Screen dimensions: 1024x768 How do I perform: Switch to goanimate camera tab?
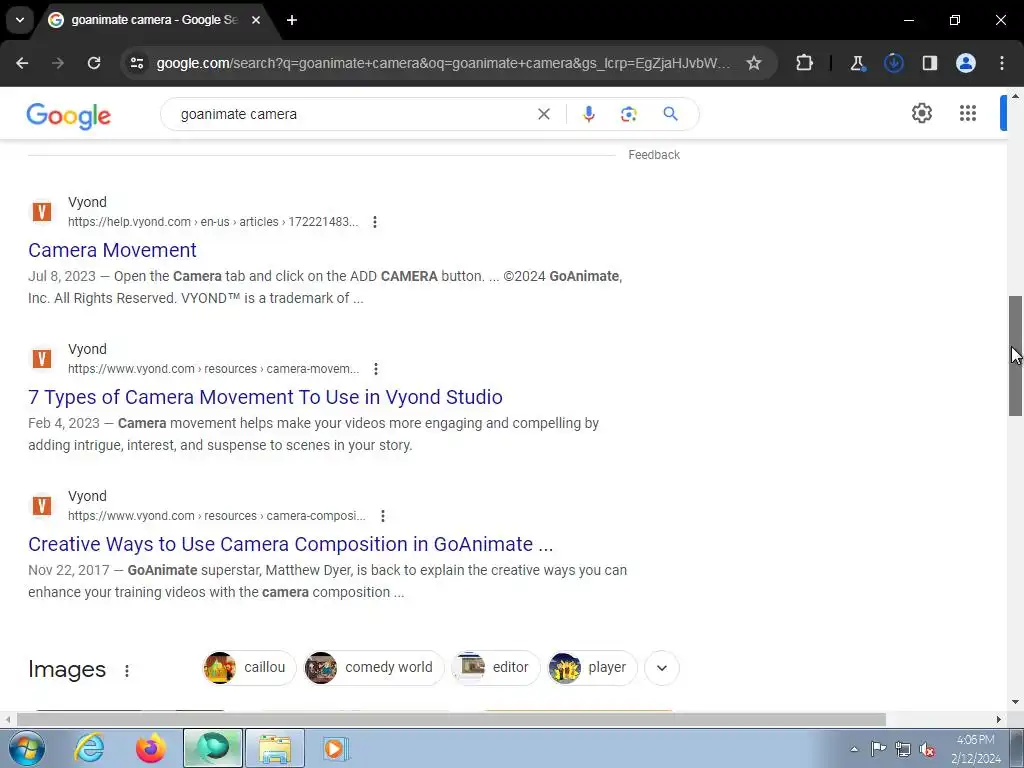pyautogui.click(x=155, y=20)
